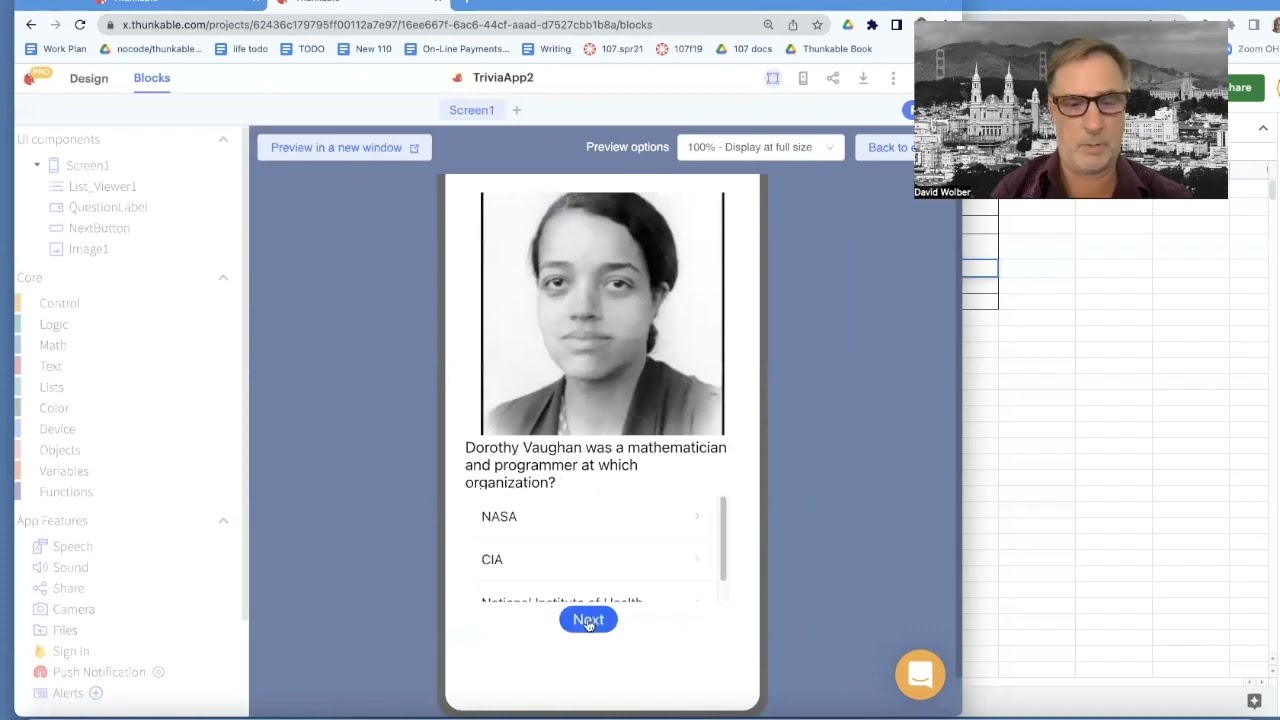Click the Next button in app preview

(x=588, y=620)
